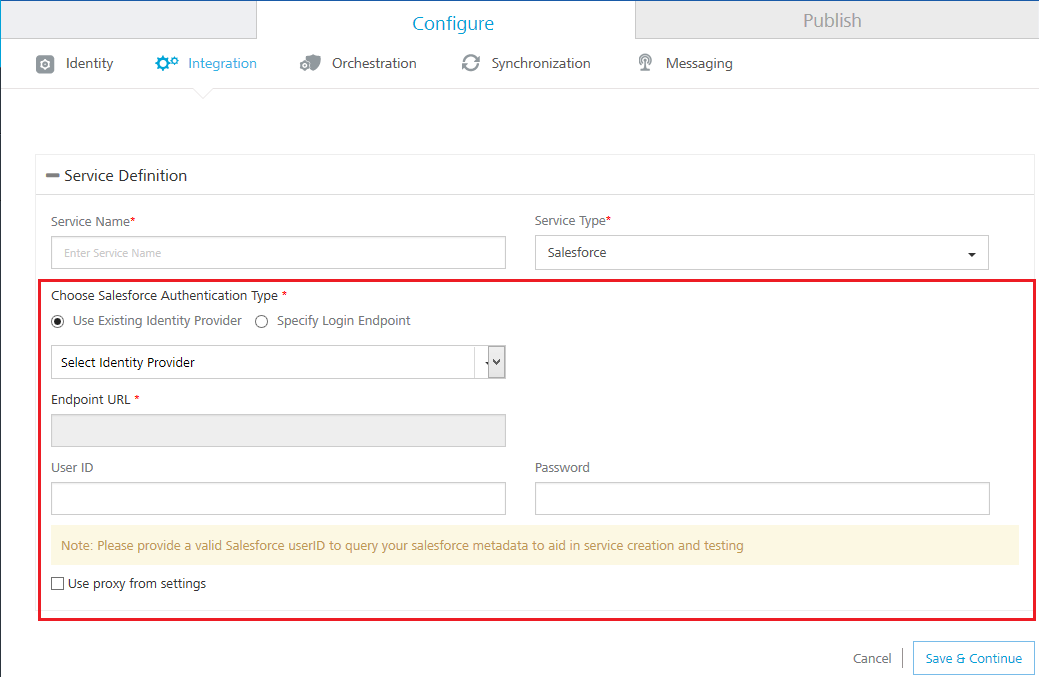This screenshot has height=677, width=1039.
Task: Click the Choose Salesforce Authentication Type label
Action: pyautogui.click(x=164, y=295)
